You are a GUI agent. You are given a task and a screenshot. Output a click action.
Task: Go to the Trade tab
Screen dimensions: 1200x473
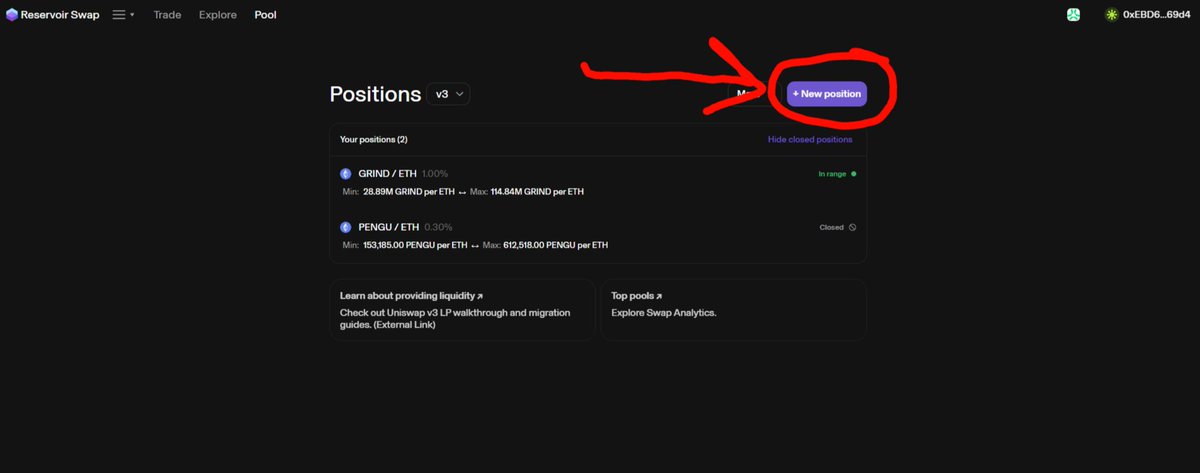pyautogui.click(x=168, y=15)
